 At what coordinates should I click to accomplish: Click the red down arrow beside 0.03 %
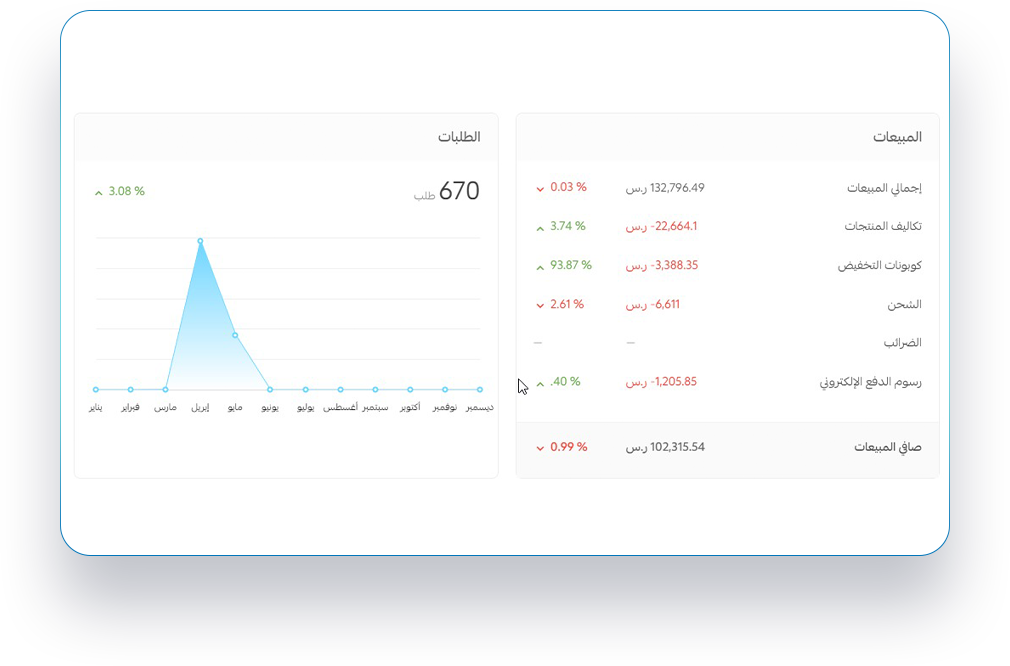(x=540, y=189)
